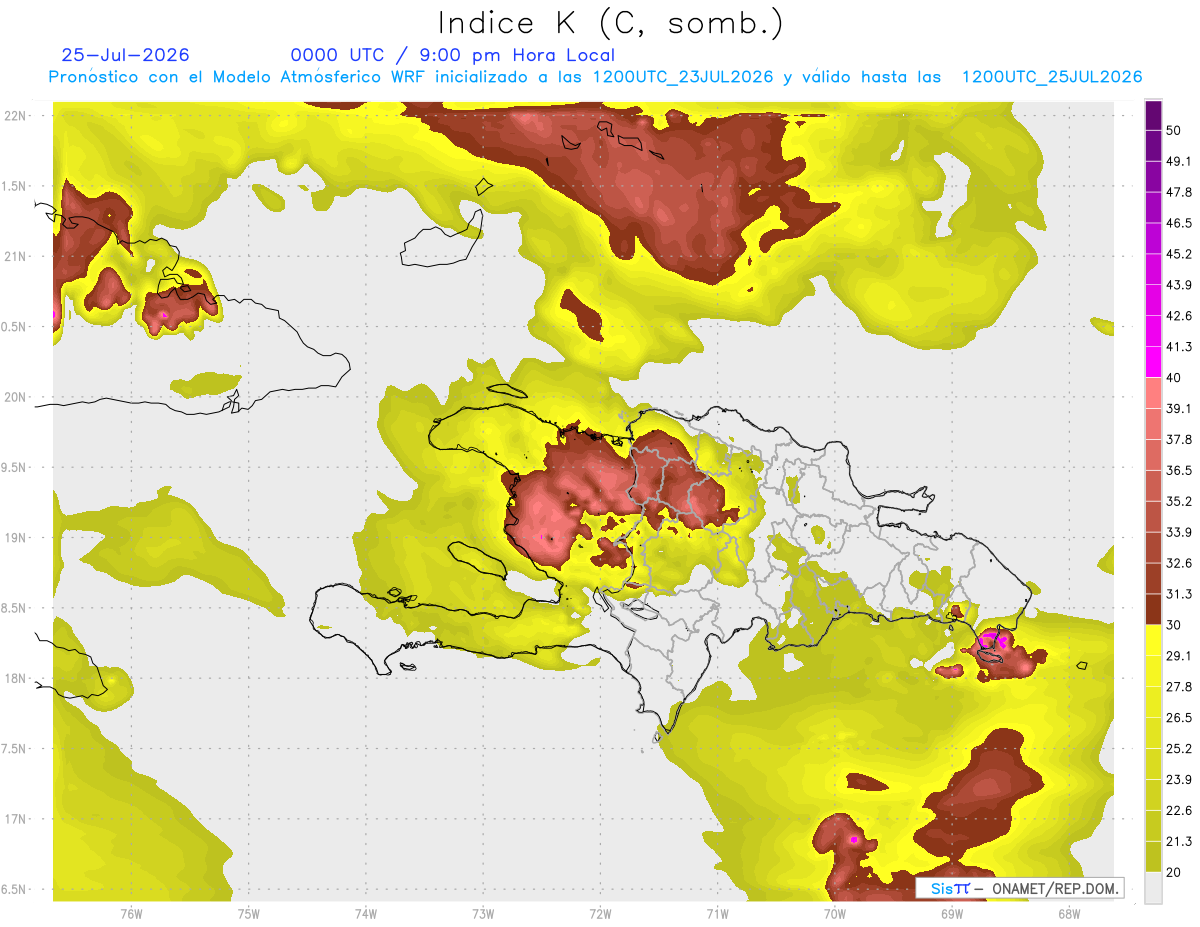This screenshot has height=927, width=1200.
Task: Click the longitude label '75W'
Action: 249,912
